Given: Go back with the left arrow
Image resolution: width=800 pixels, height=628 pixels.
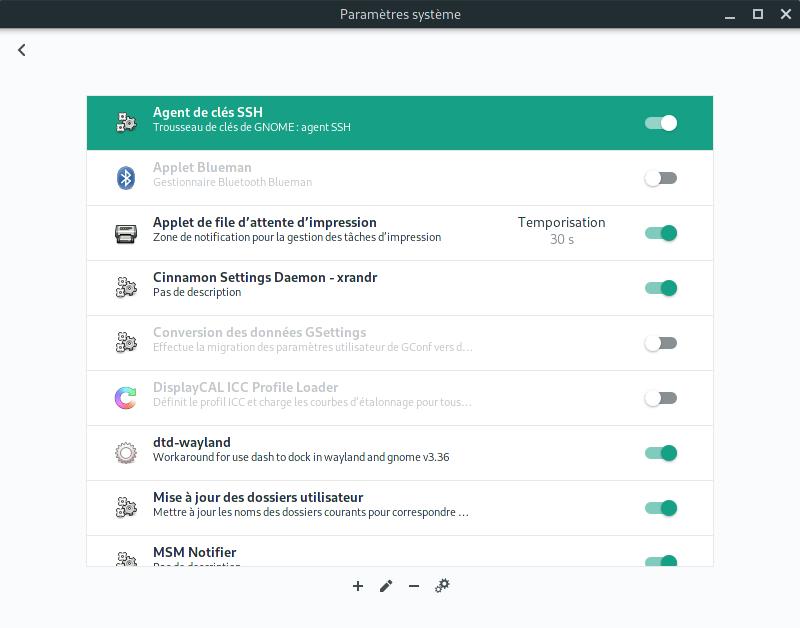Looking at the screenshot, I should pos(21,50).
